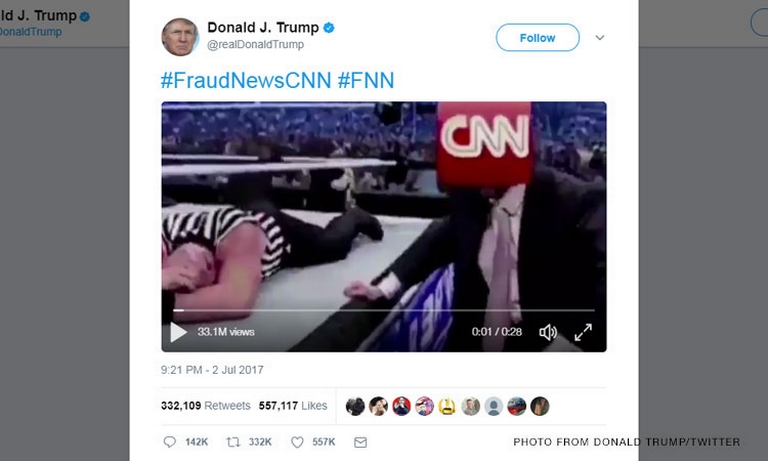
Task: View the 557,117 Likes list
Action: coord(293,406)
